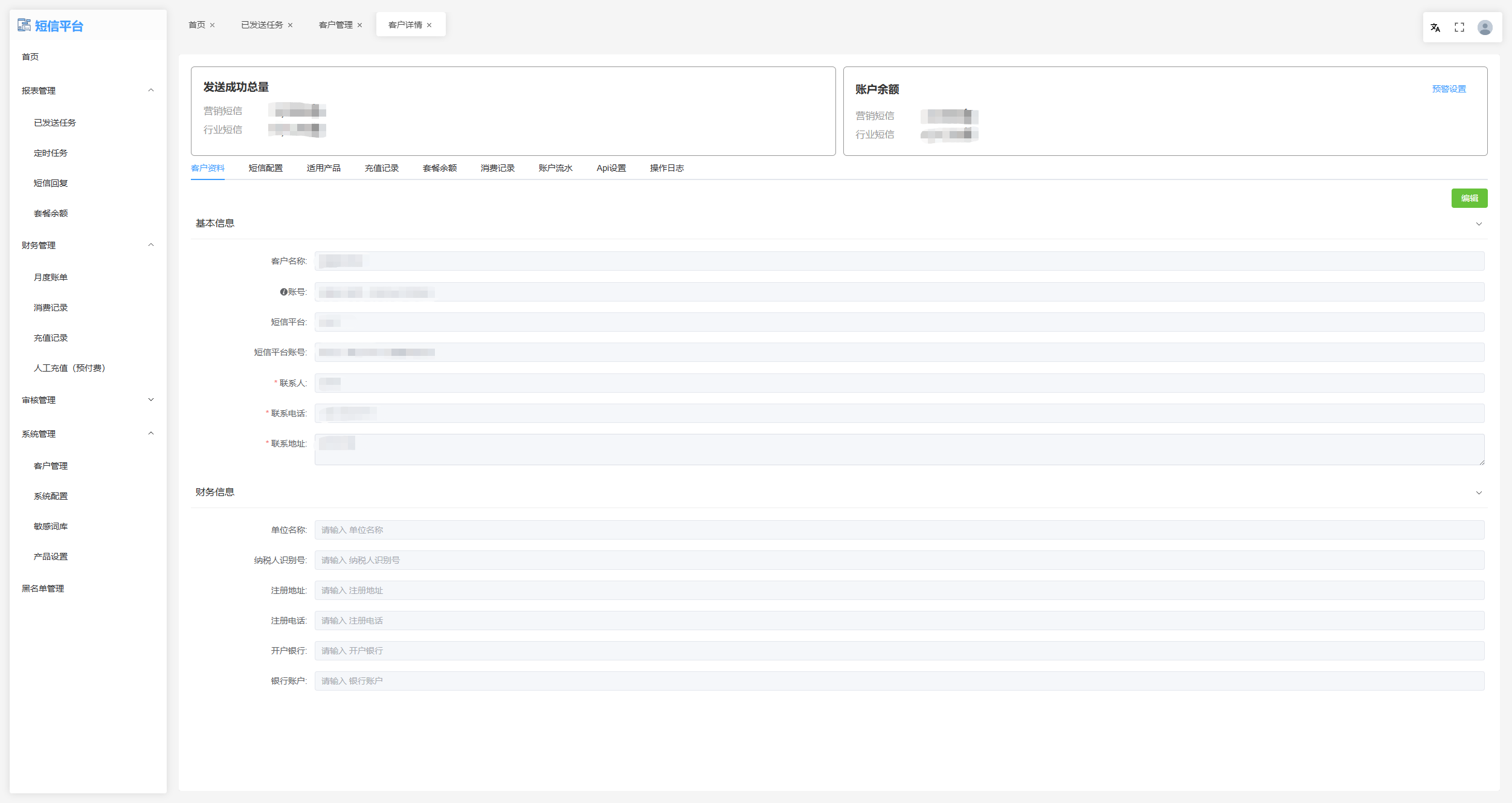Toggle fullscreen mode icon
The image size is (1512, 803).
(x=1459, y=27)
